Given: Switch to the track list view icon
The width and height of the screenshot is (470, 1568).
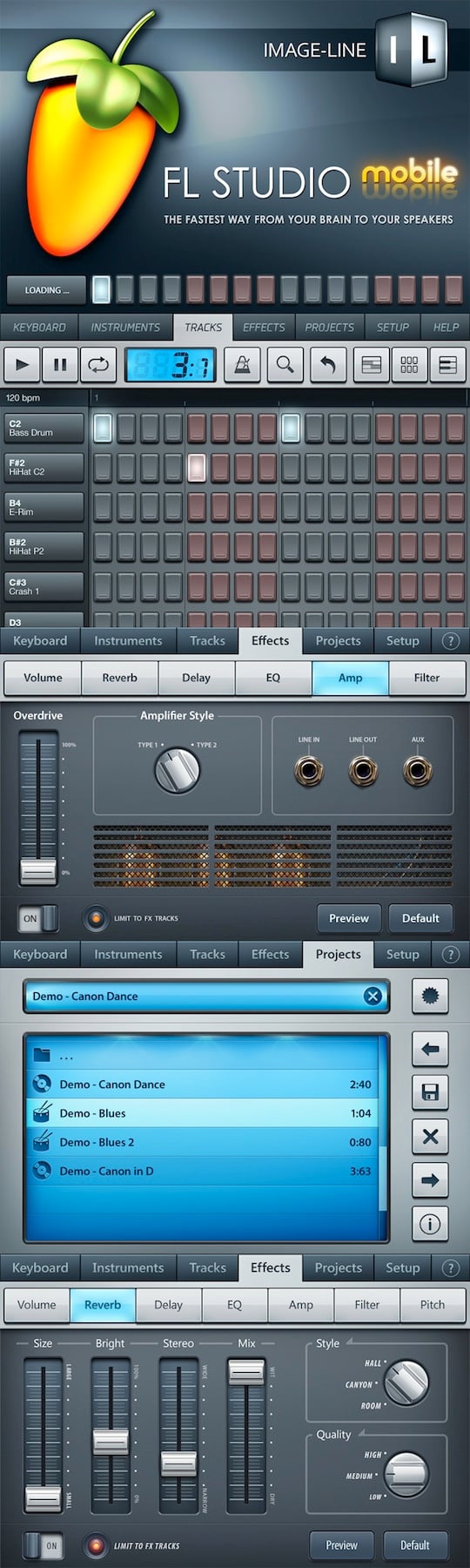Looking at the screenshot, I should pos(447,365).
